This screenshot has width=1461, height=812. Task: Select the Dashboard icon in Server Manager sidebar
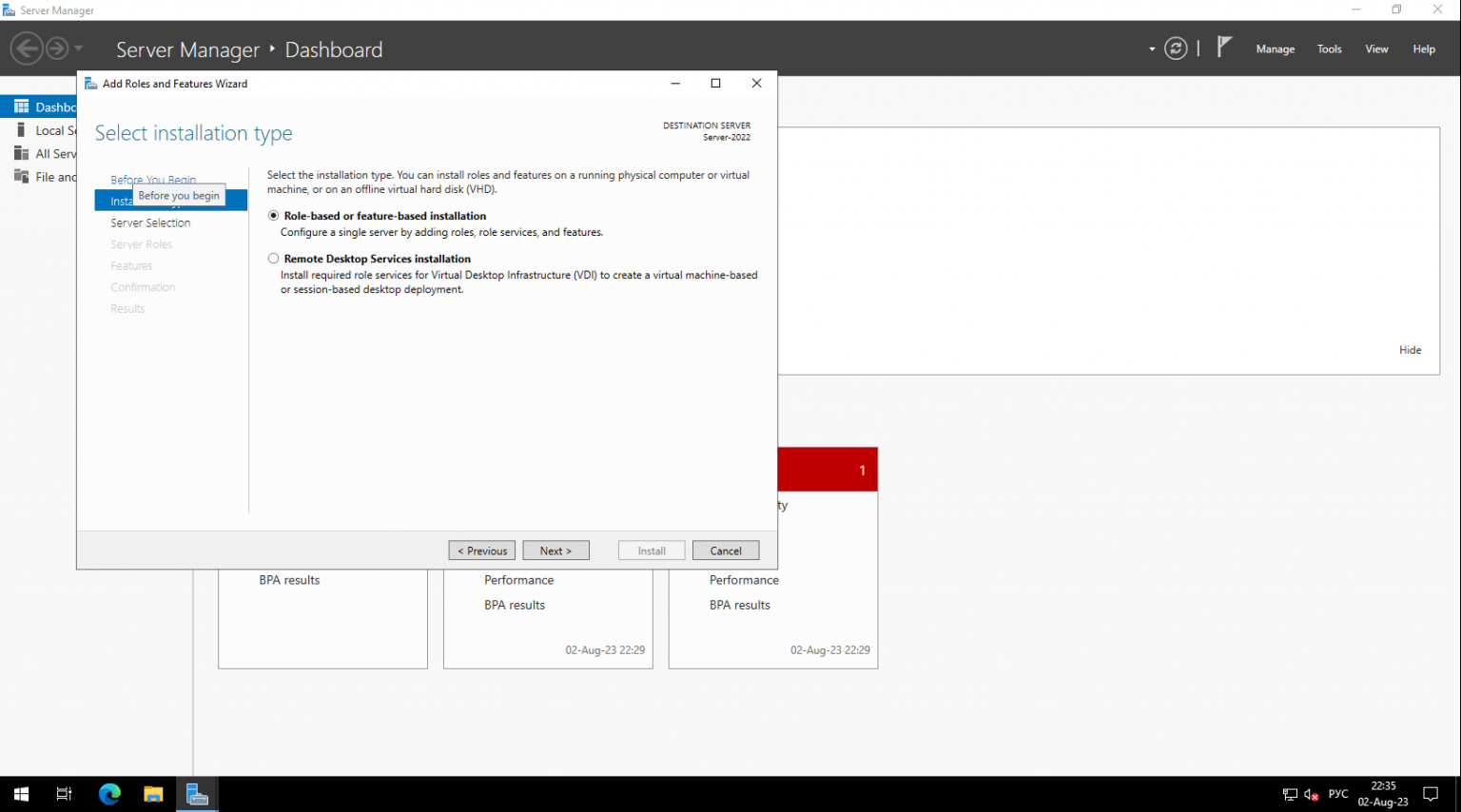click(21, 106)
